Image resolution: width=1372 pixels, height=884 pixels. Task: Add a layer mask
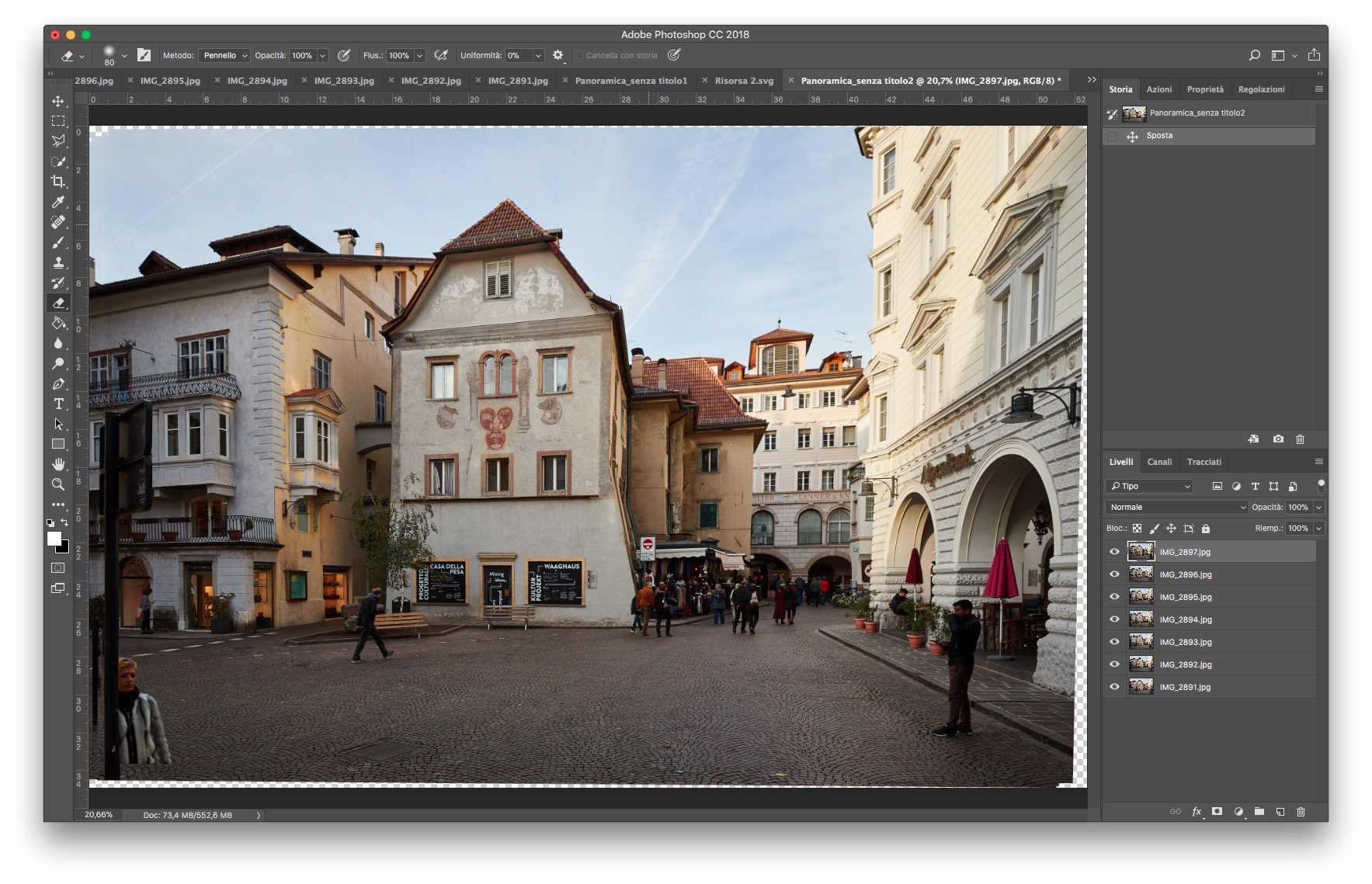pyautogui.click(x=1217, y=812)
